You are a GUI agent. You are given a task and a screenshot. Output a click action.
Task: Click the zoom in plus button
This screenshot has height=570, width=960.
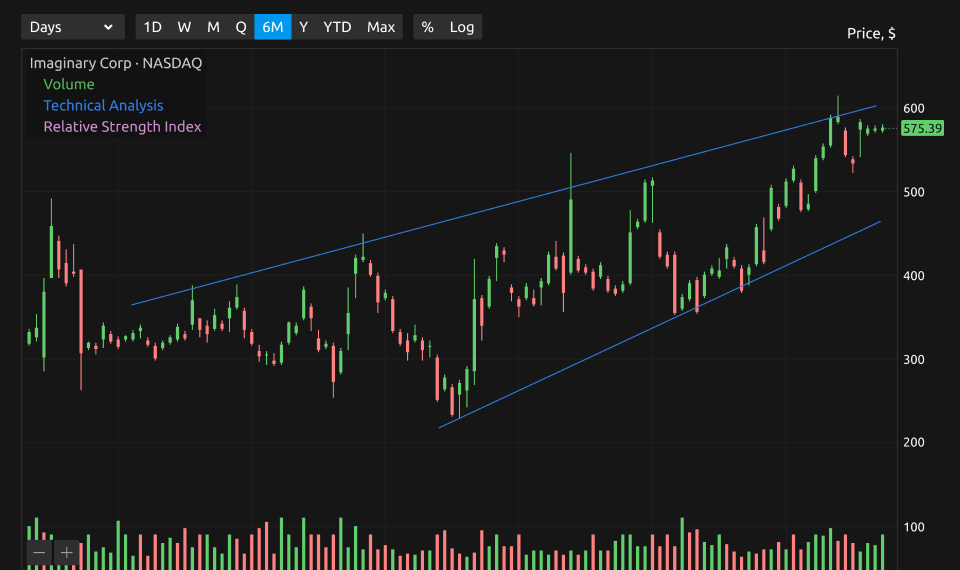coord(66,553)
